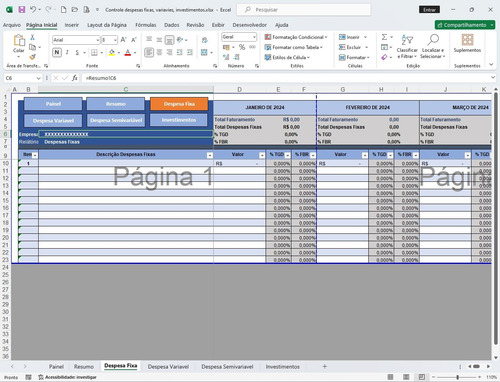Apply the red font color
Viewport: 500px width, 382px height.
[x=128, y=52]
